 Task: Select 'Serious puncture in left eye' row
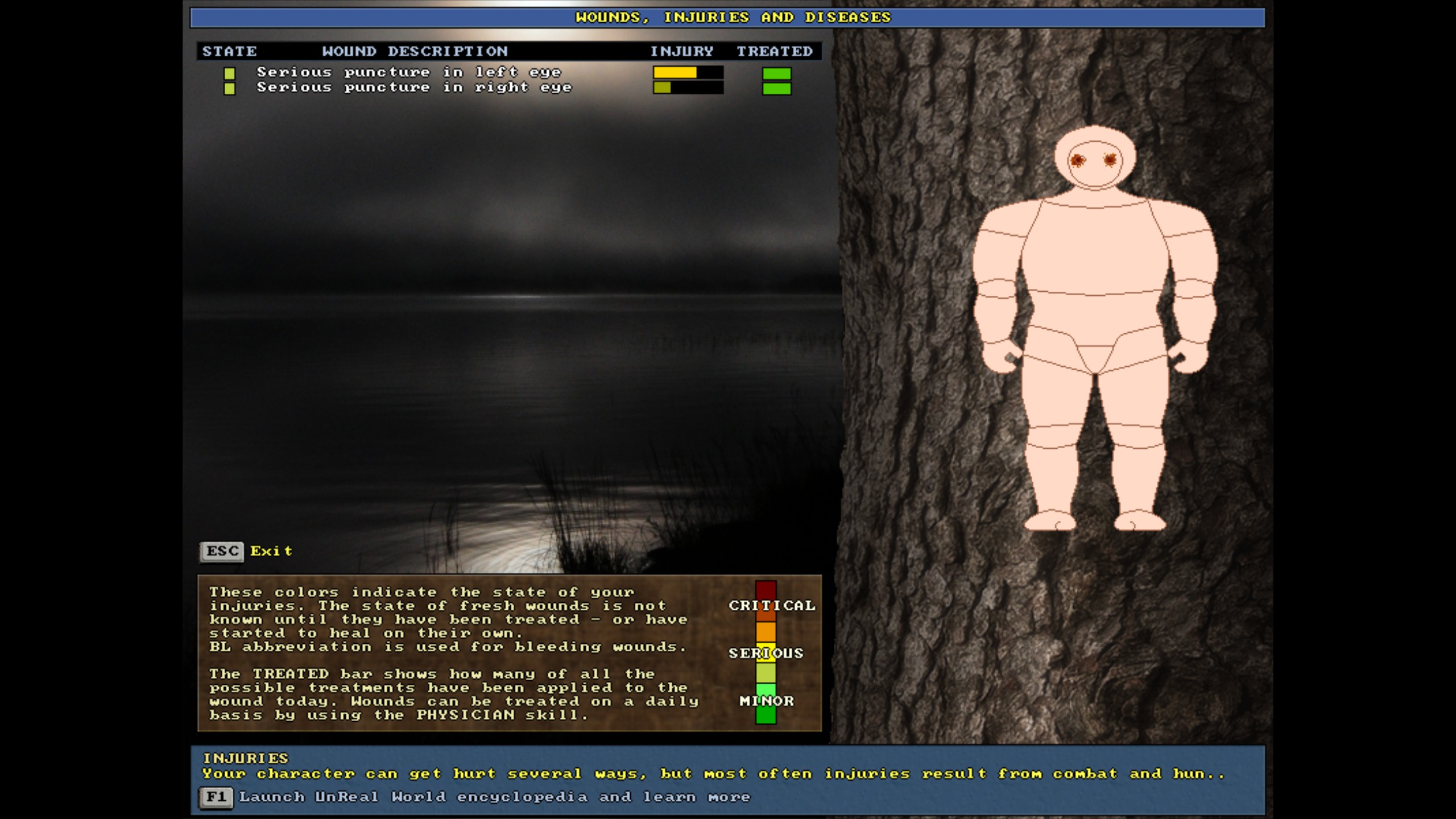point(408,72)
